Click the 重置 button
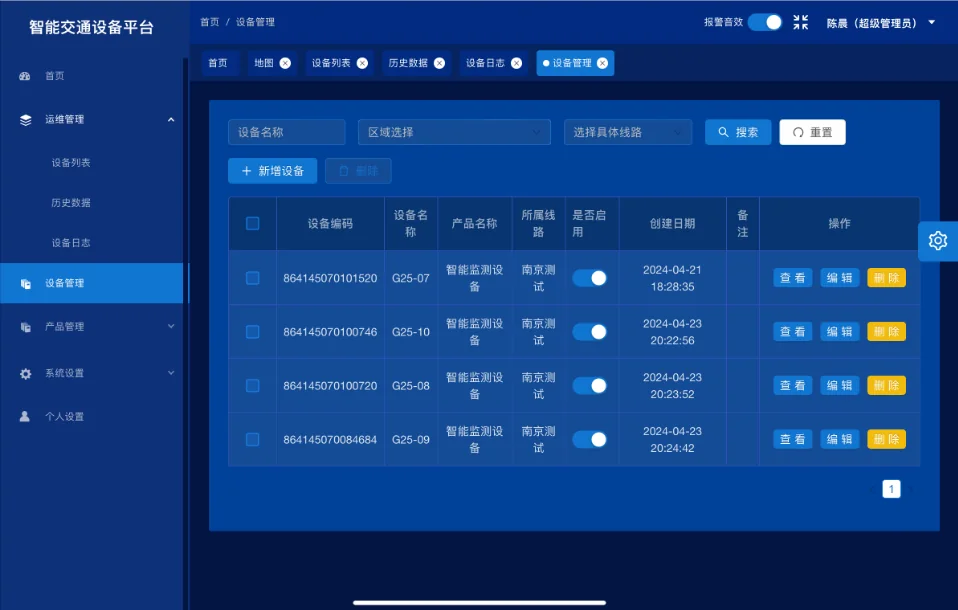 pyautogui.click(x=813, y=132)
